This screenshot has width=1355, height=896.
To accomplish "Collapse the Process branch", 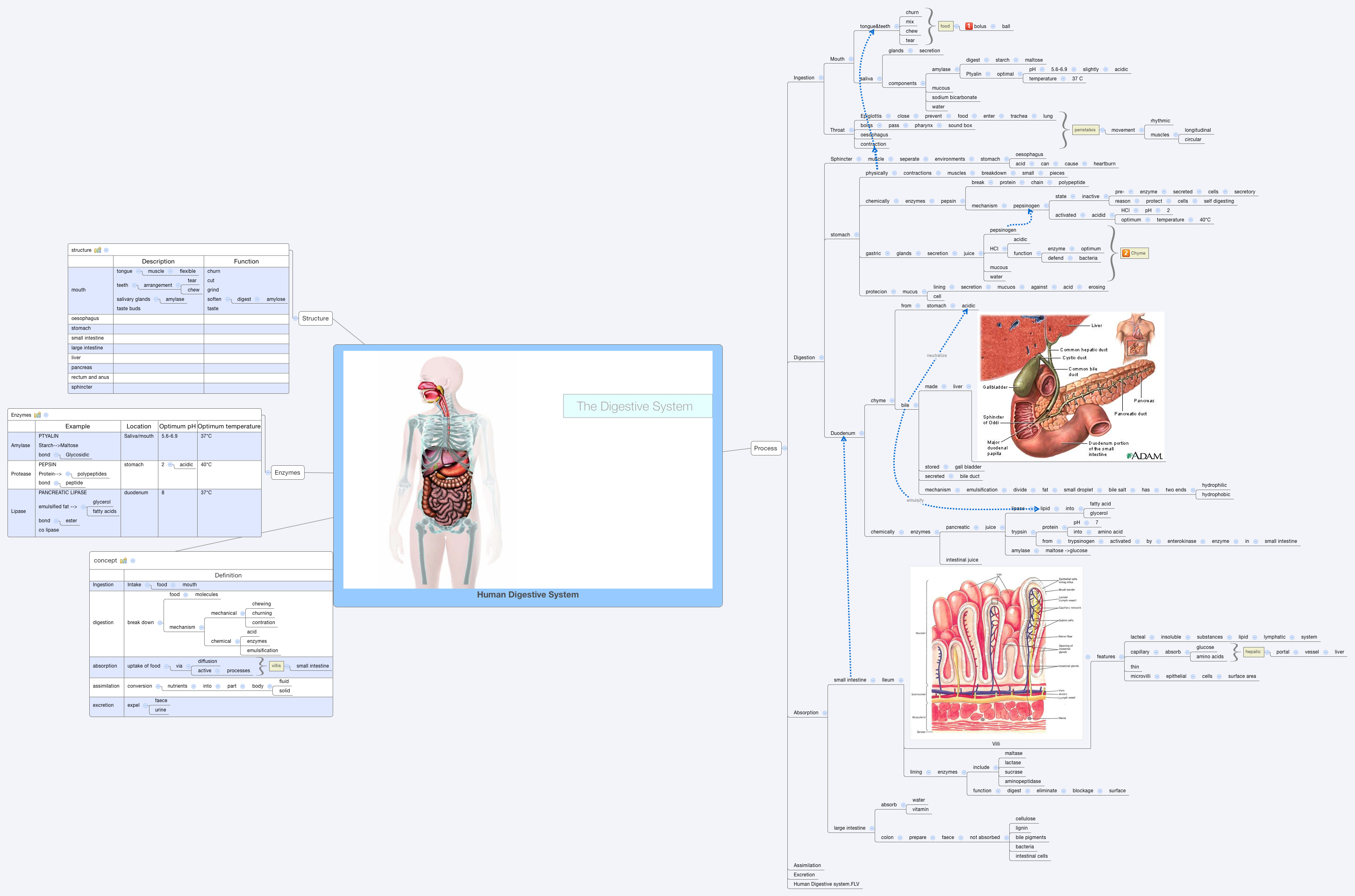I will pos(784,448).
